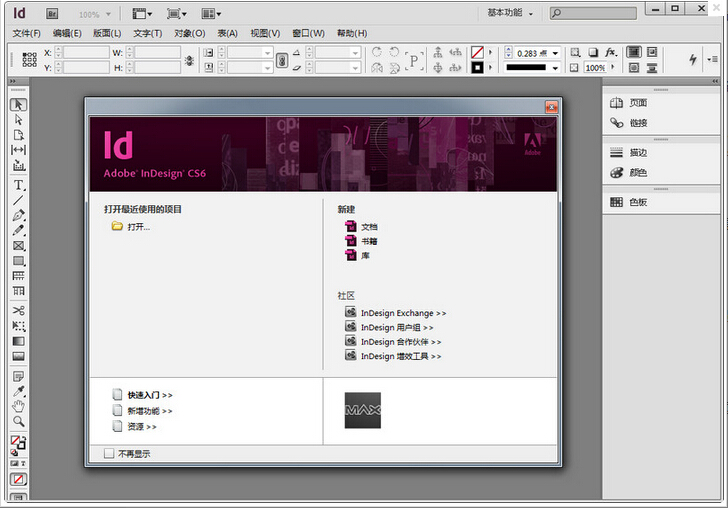Viewport: 728px width, 508px height.
Task: Open the InDesign Exchange link
Action: coord(403,313)
